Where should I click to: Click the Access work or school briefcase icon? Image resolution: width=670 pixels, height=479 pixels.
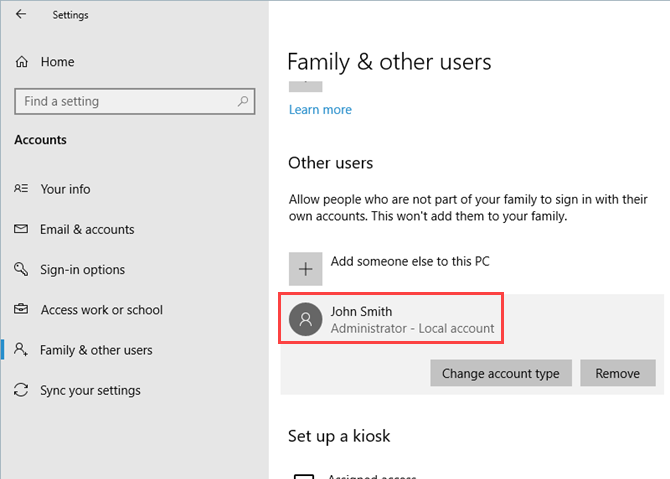tap(21, 310)
